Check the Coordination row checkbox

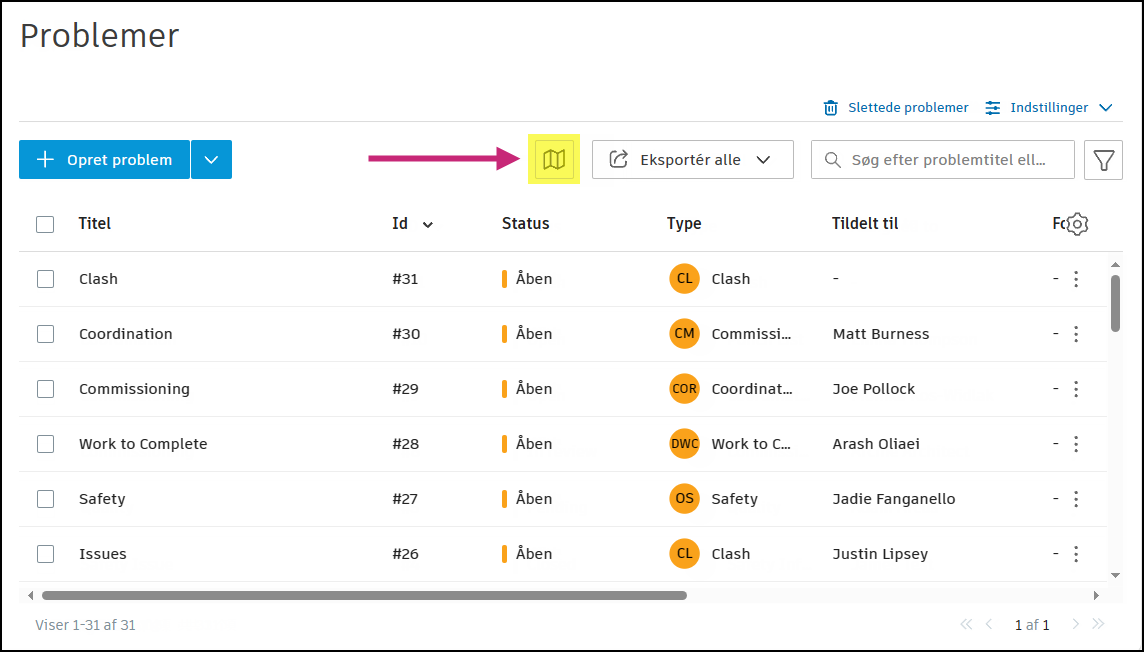(45, 334)
